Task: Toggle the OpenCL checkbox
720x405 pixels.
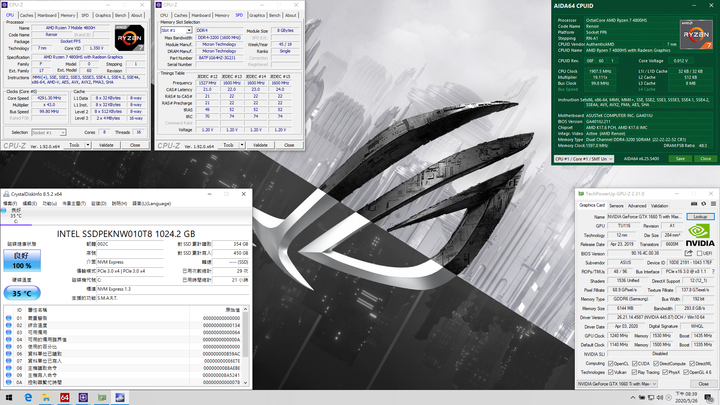Action: point(610,364)
